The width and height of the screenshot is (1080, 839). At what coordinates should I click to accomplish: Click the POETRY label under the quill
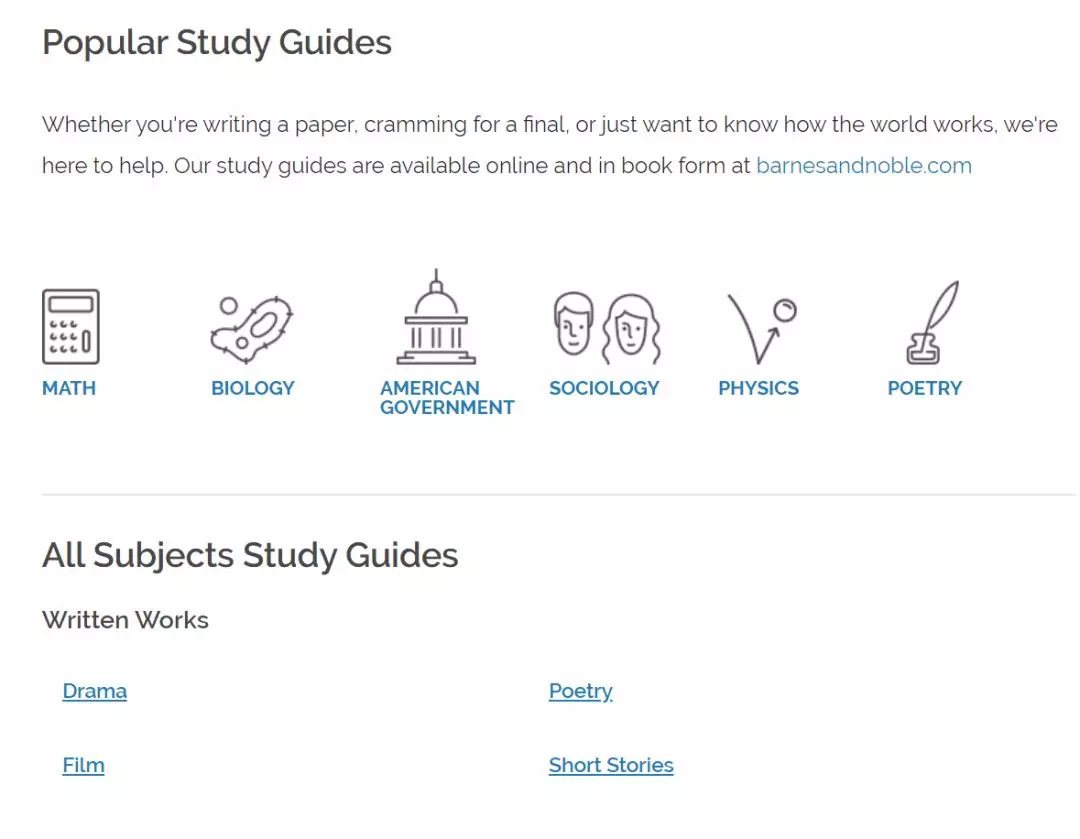[924, 388]
